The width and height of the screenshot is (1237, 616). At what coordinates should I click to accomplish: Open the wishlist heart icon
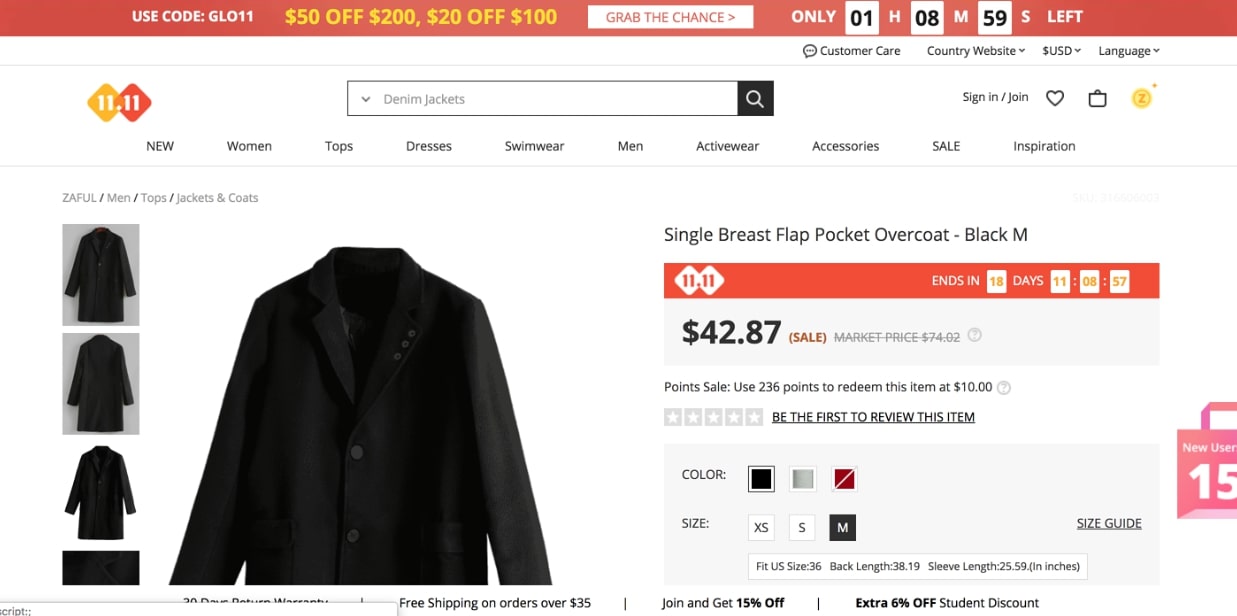coord(1055,98)
